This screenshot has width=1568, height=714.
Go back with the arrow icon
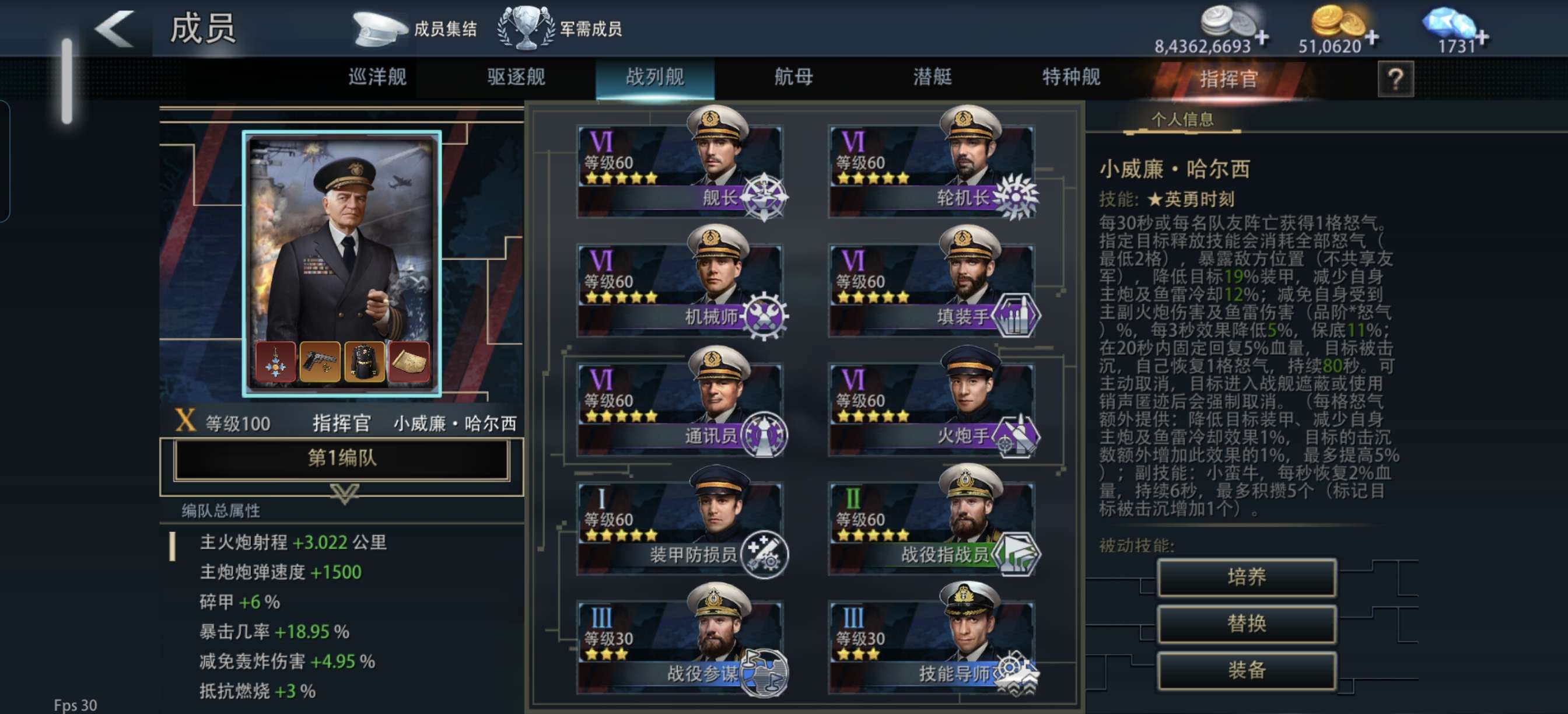click(114, 29)
